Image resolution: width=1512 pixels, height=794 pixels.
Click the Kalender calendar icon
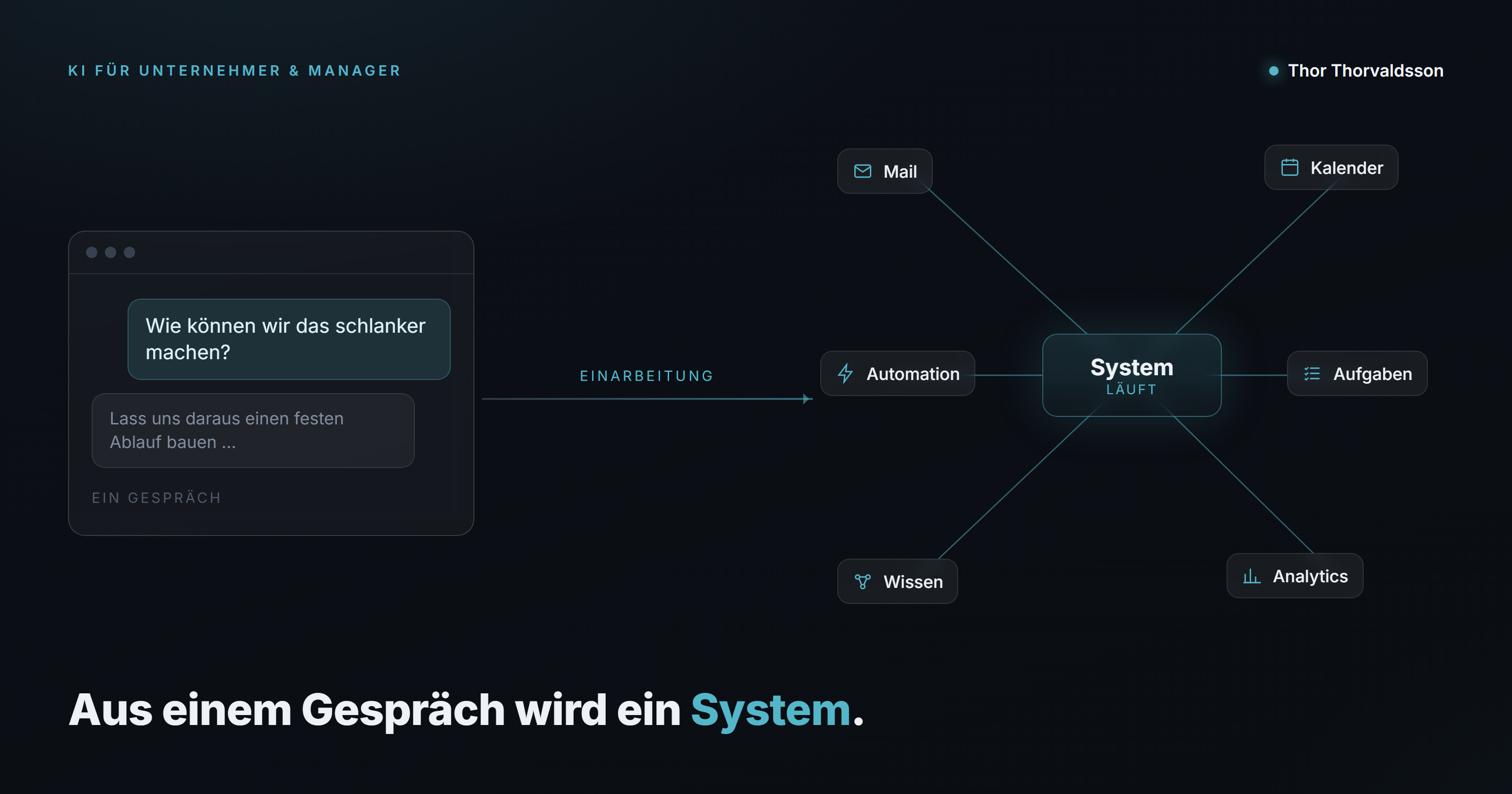pos(1289,167)
